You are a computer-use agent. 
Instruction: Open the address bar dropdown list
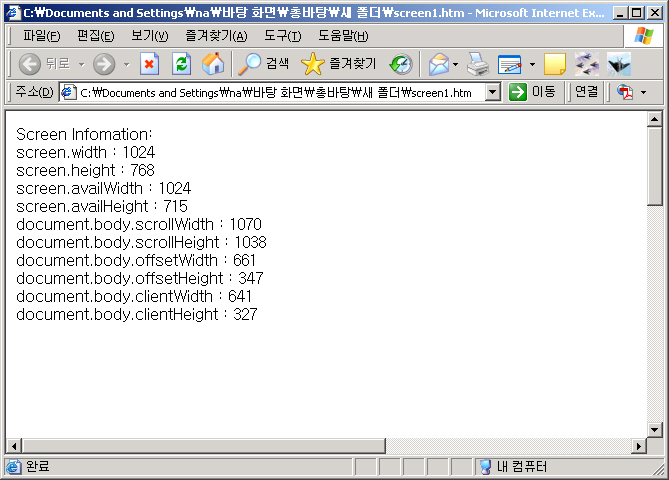493,92
